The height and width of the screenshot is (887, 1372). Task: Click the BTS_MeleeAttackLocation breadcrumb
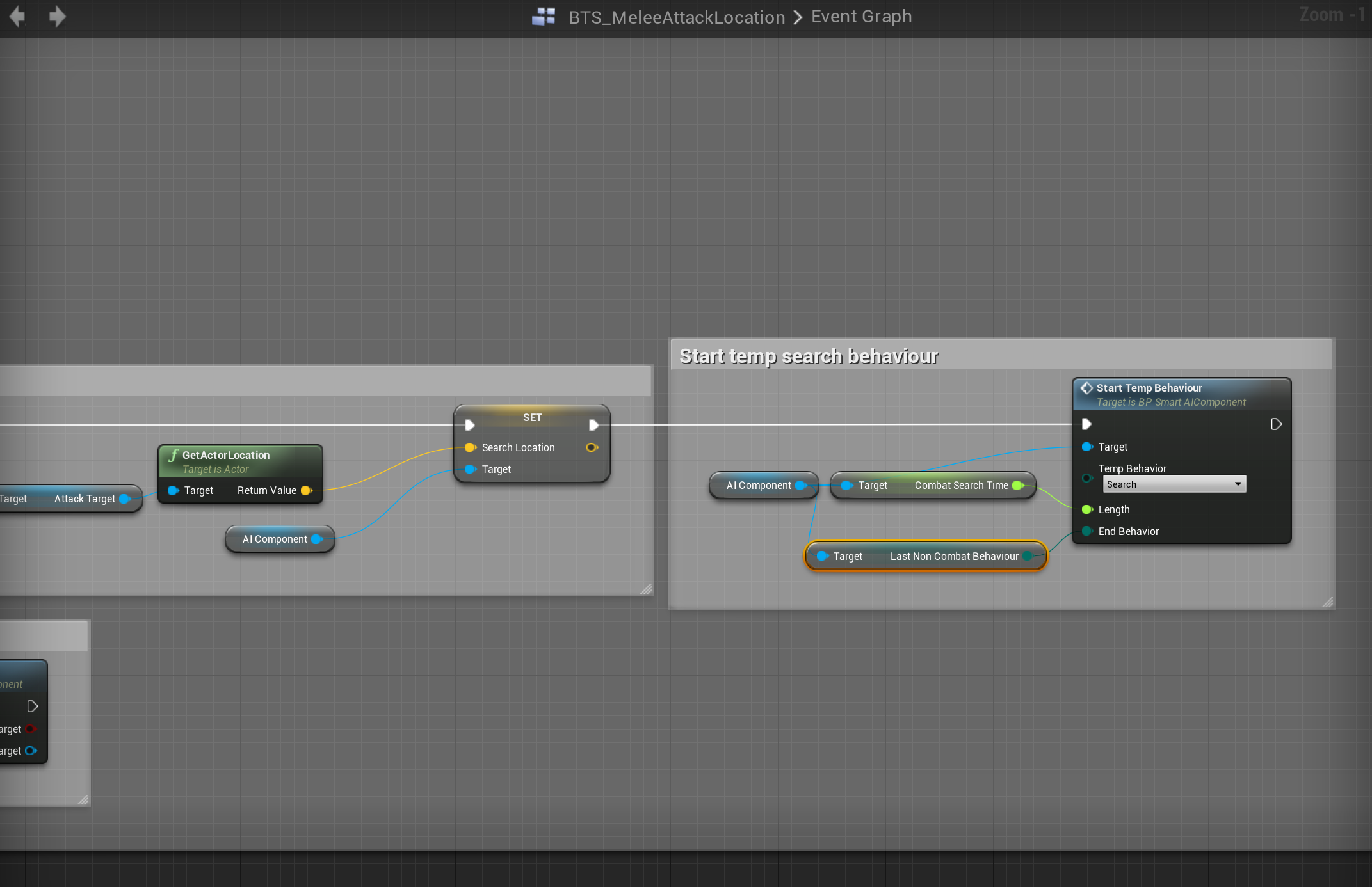(x=676, y=17)
